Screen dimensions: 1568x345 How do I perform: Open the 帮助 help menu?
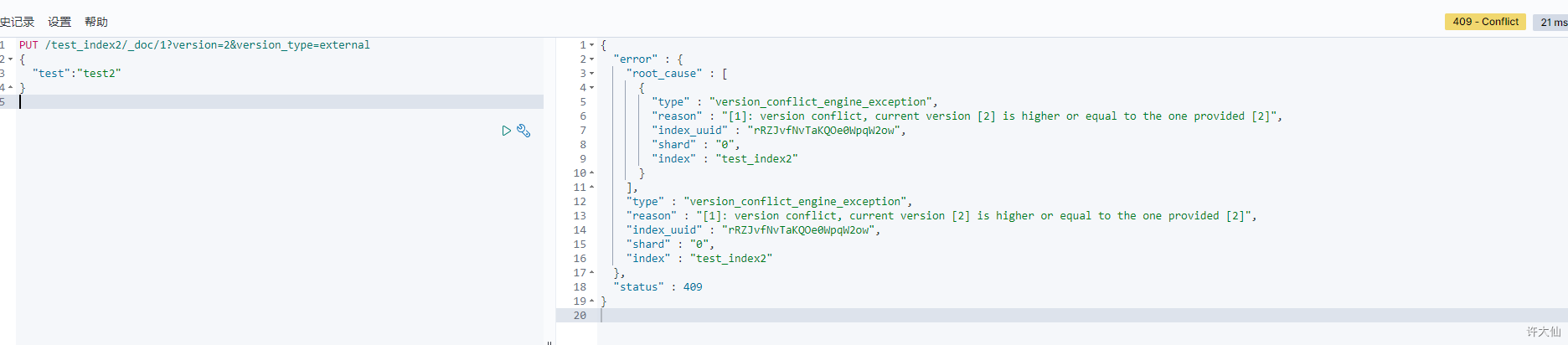point(96,22)
